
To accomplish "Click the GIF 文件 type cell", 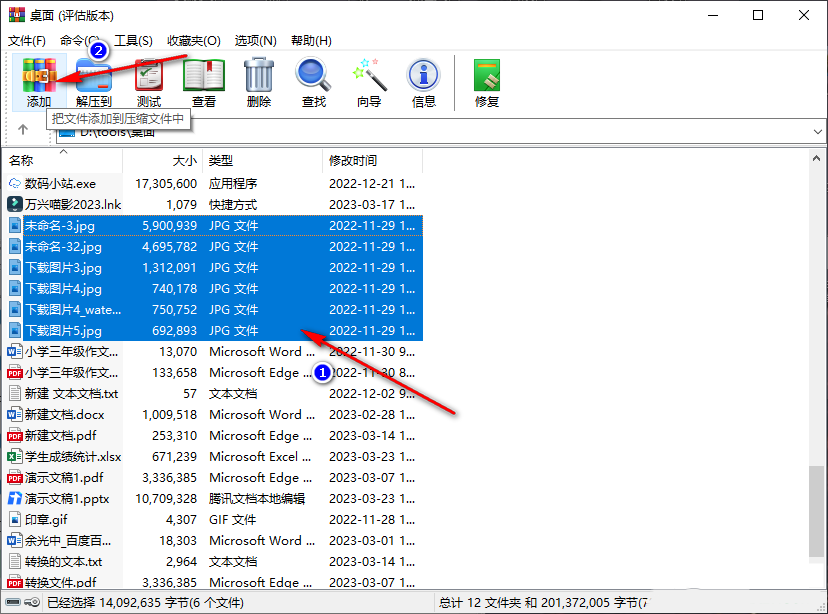I will tap(232, 519).
